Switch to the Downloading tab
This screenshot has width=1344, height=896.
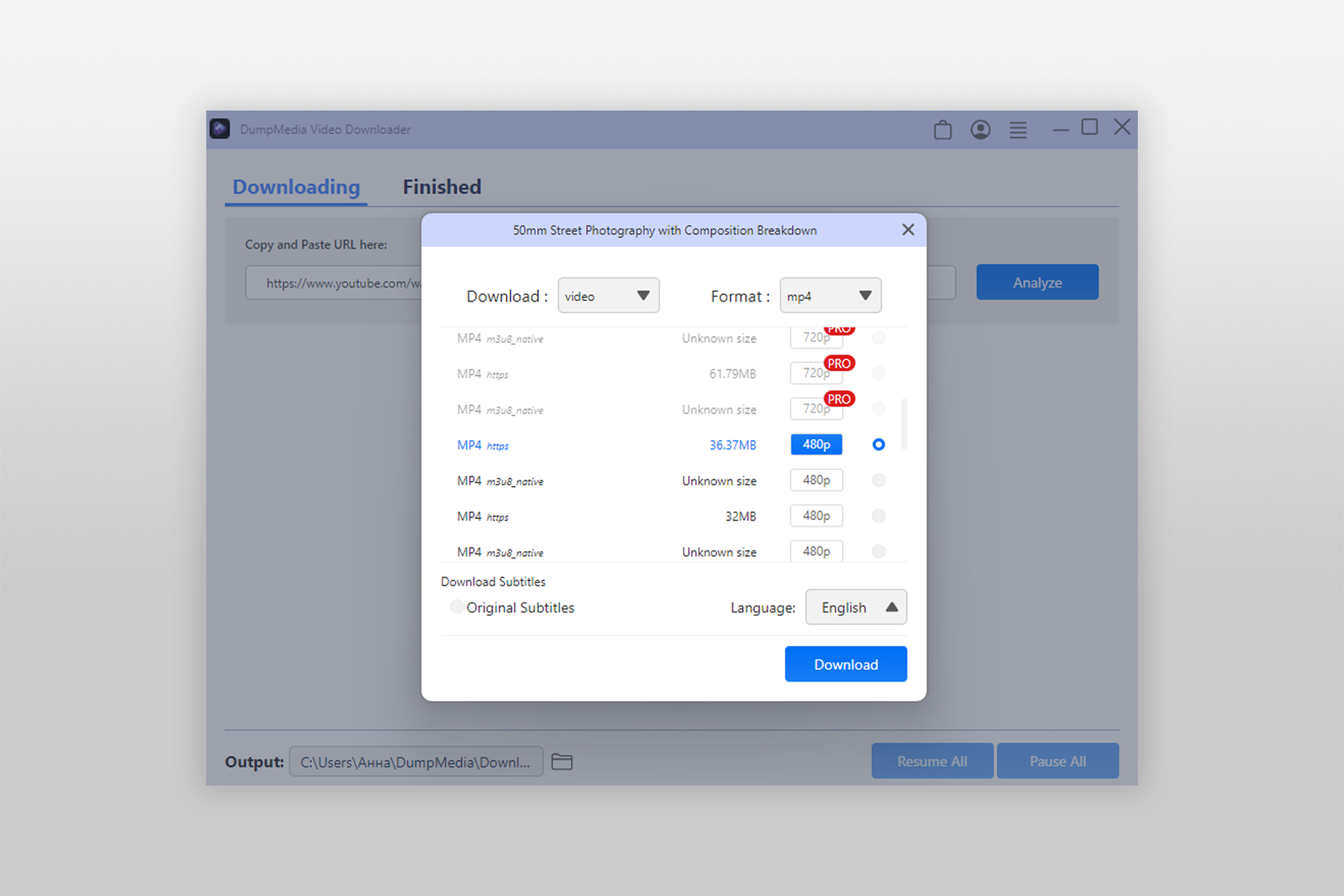point(296,187)
